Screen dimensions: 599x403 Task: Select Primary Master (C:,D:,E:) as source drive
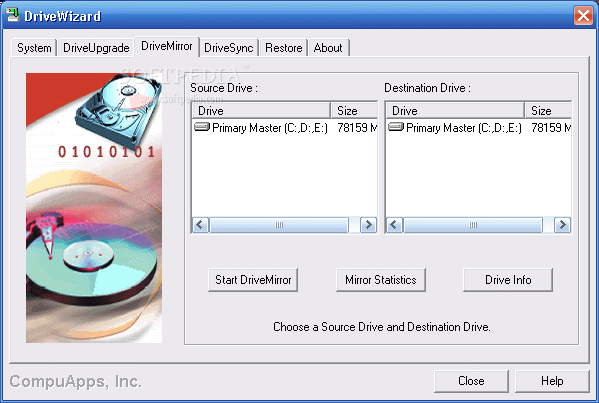click(270, 128)
